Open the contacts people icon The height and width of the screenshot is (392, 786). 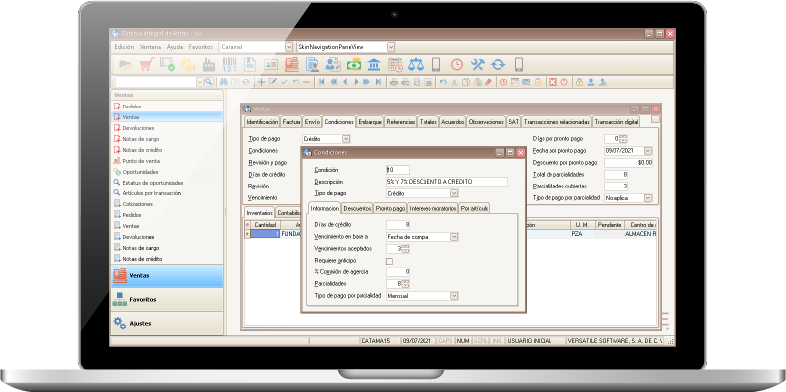333,65
